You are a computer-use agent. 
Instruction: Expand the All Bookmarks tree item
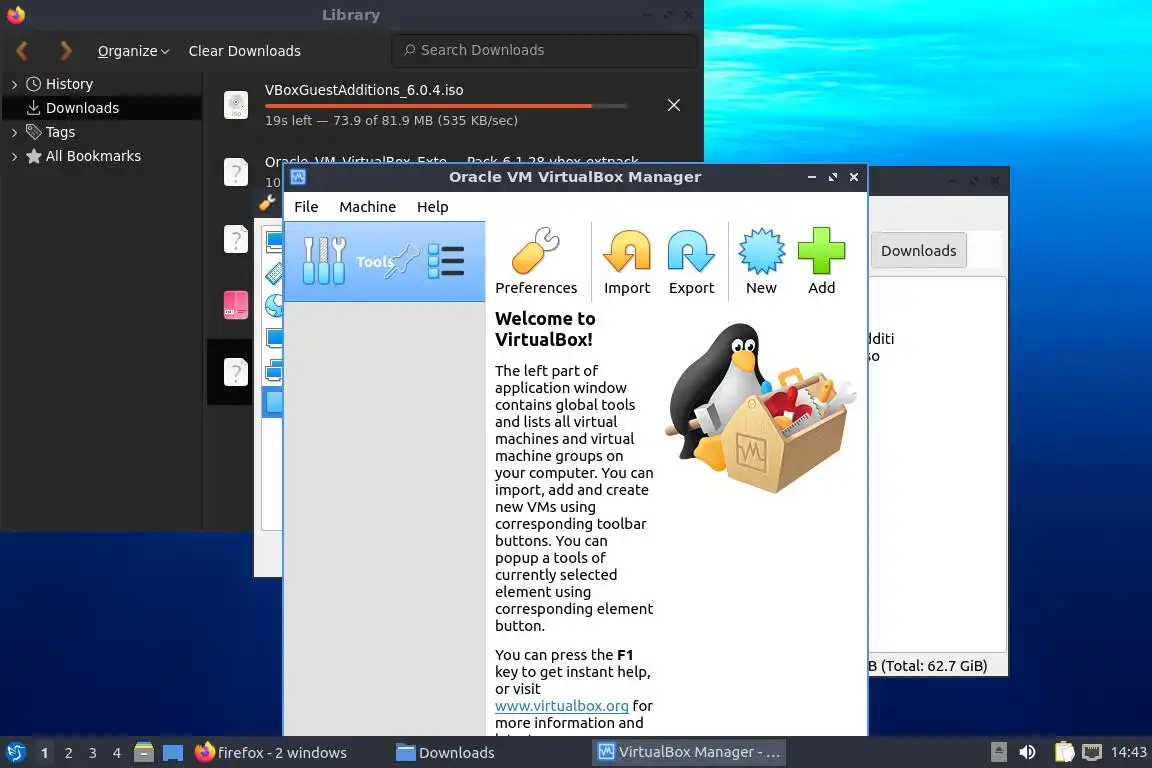point(14,157)
